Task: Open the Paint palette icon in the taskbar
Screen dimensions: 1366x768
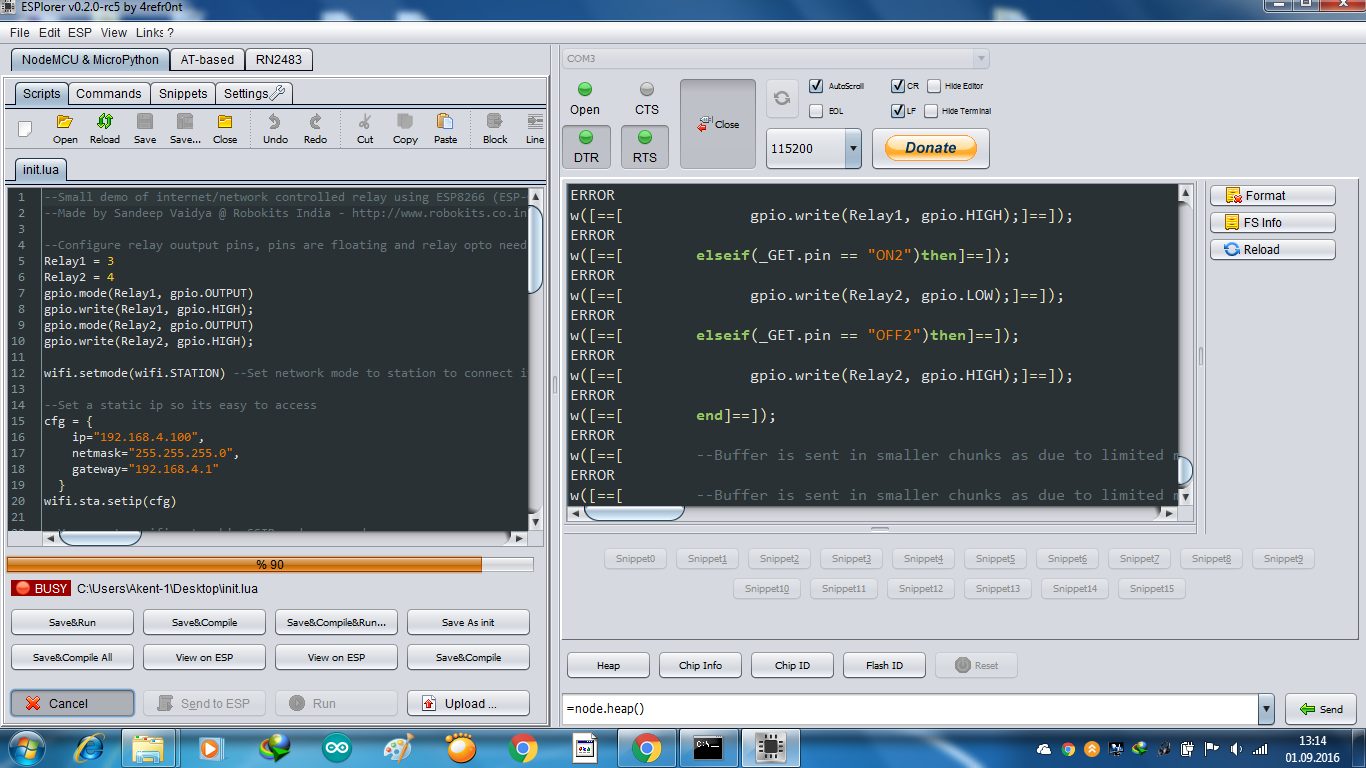Action: coord(399,747)
